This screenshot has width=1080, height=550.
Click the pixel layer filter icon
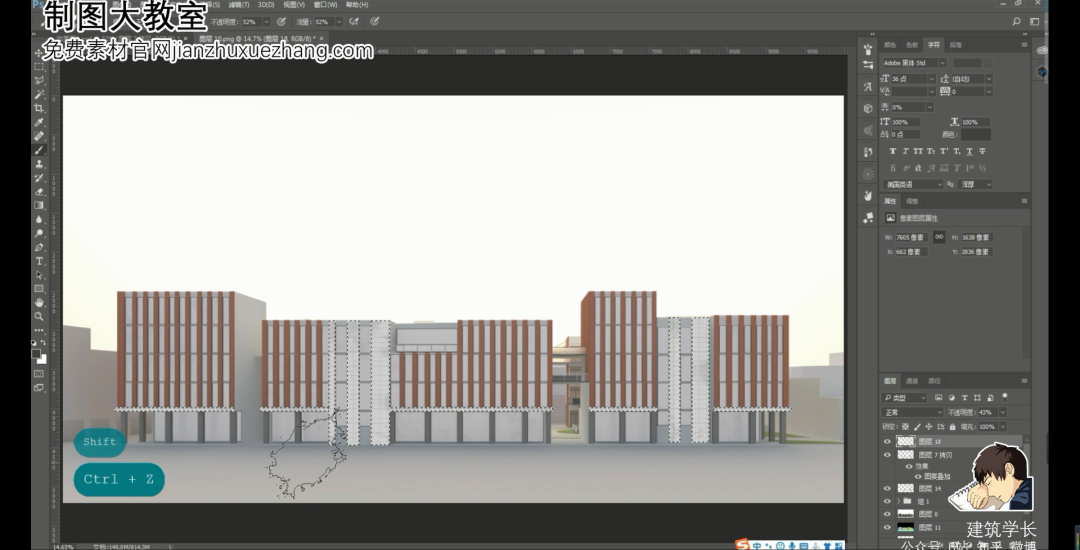939,397
